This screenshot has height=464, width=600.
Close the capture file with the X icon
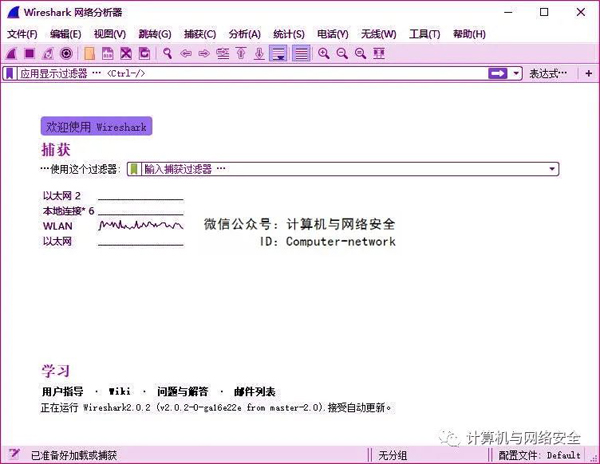point(126,53)
